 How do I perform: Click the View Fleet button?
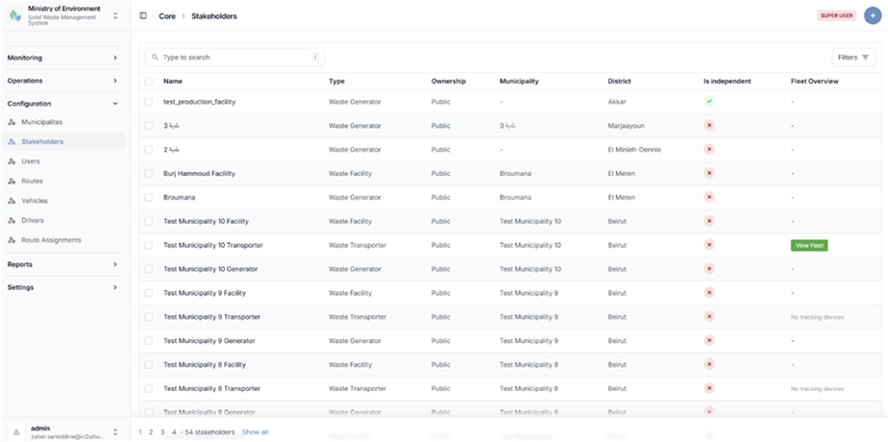click(x=809, y=245)
